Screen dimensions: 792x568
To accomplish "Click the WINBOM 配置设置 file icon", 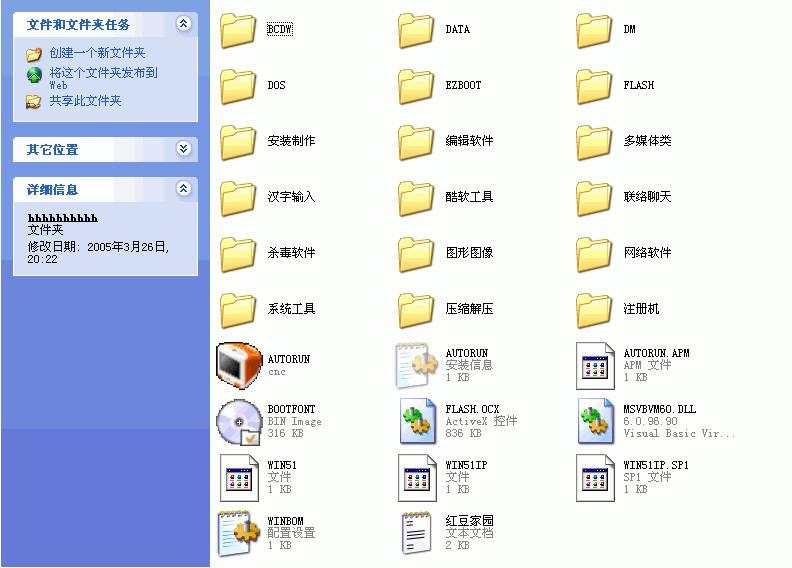I will click(x=238, y=534).
